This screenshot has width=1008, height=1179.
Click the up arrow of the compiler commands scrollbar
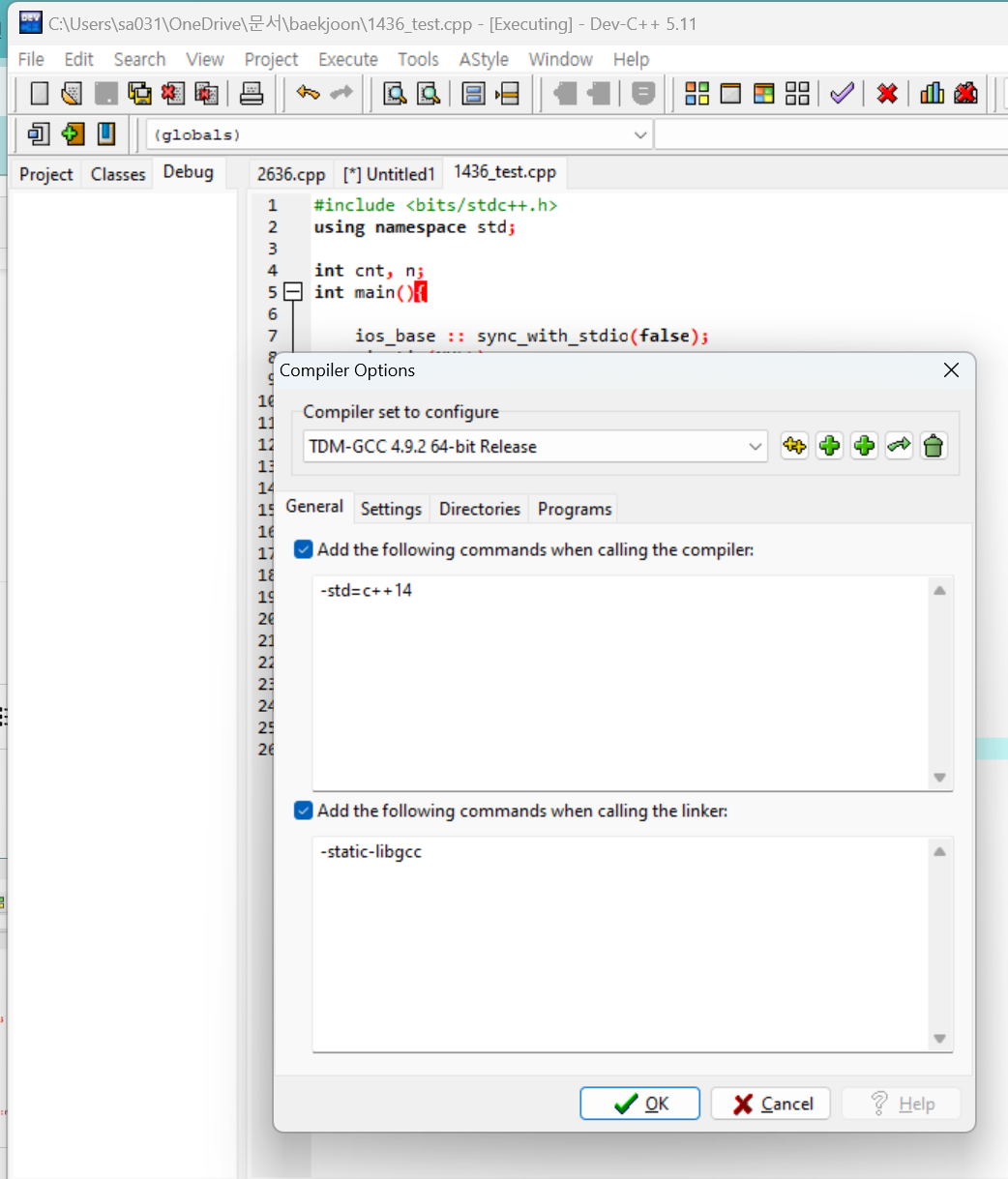(939, 590)
